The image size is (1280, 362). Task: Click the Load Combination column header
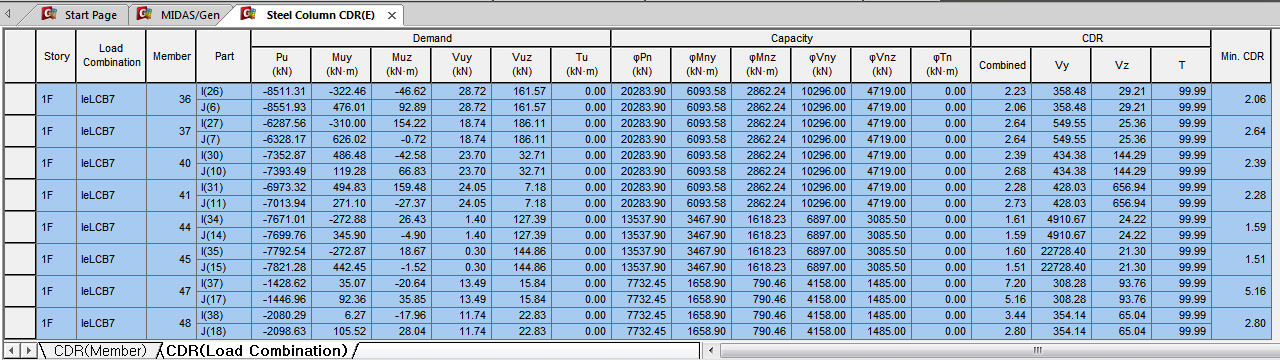(x=111, y=56)
